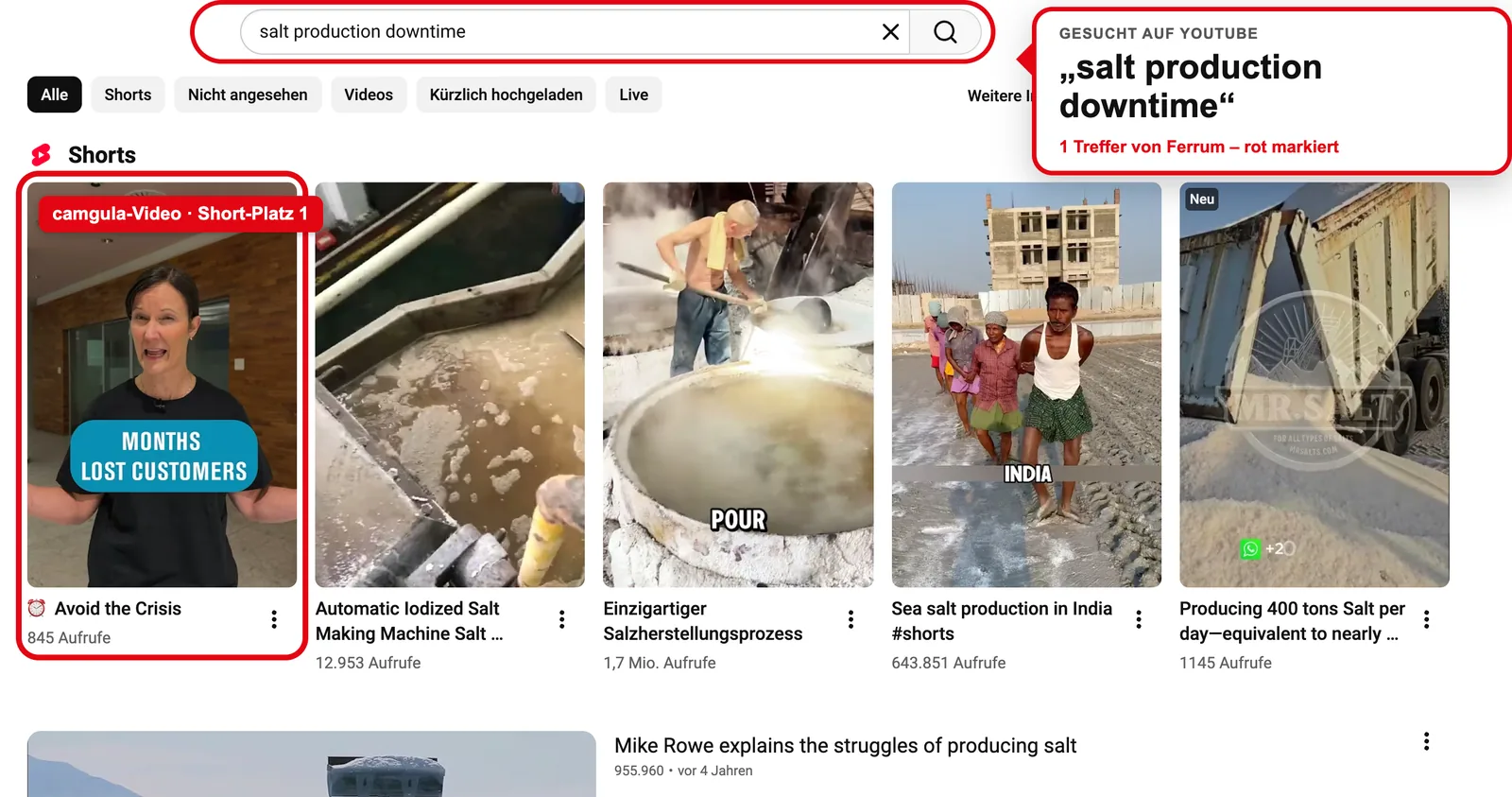This screenshot has height=797, width=1512.
Task: Open the INDIA sea salt short thumbnail
Action: point(1026,385)
